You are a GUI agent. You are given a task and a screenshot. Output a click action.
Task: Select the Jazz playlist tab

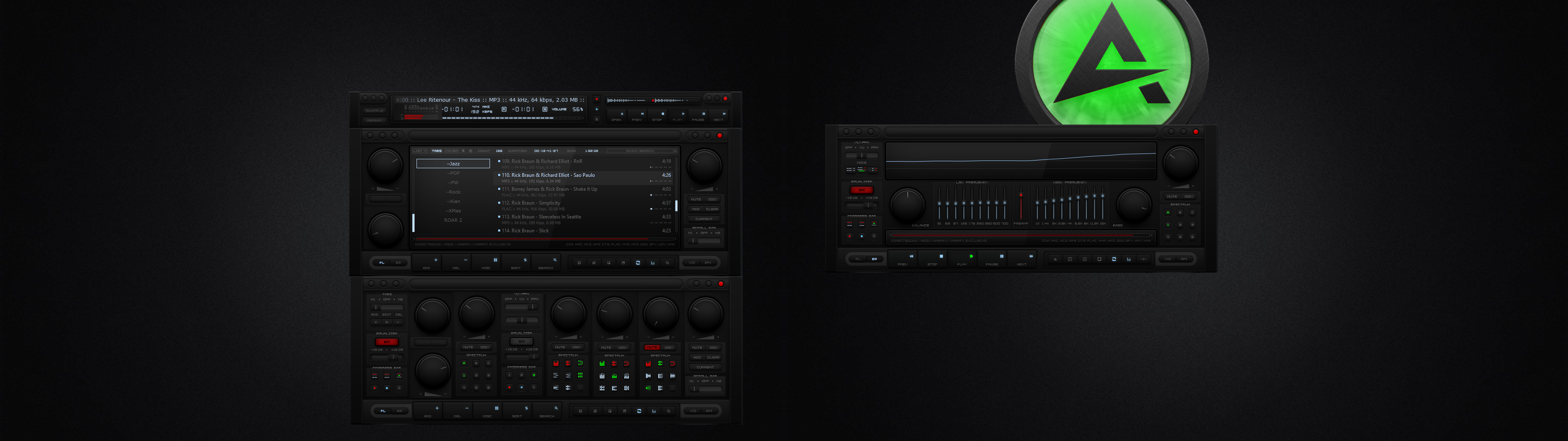click(x=454, y=164)
